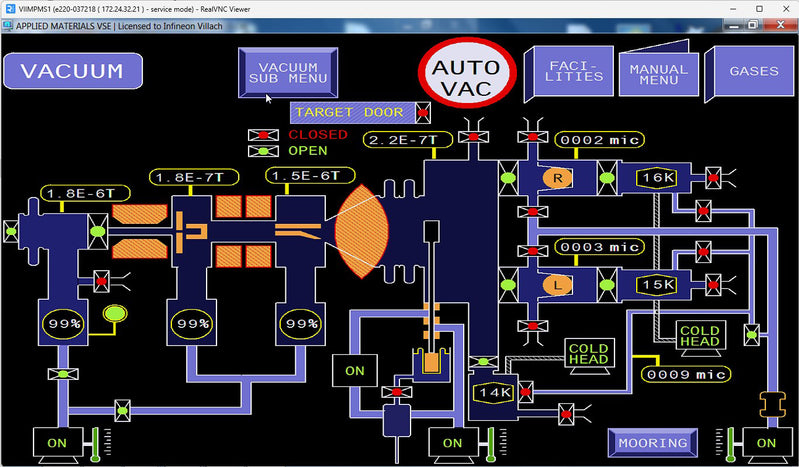Toggle valve left of L loadlock
799x467 pixels.
pyautogui.click(x=508, y=285)
